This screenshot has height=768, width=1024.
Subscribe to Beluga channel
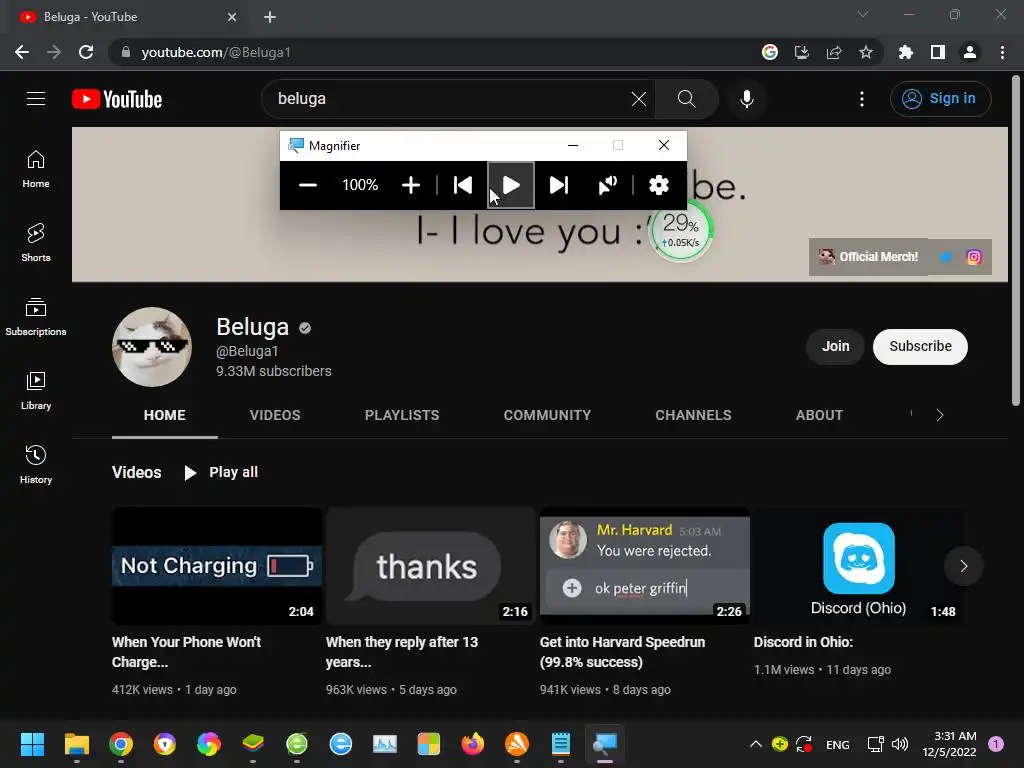click(920, 346)
